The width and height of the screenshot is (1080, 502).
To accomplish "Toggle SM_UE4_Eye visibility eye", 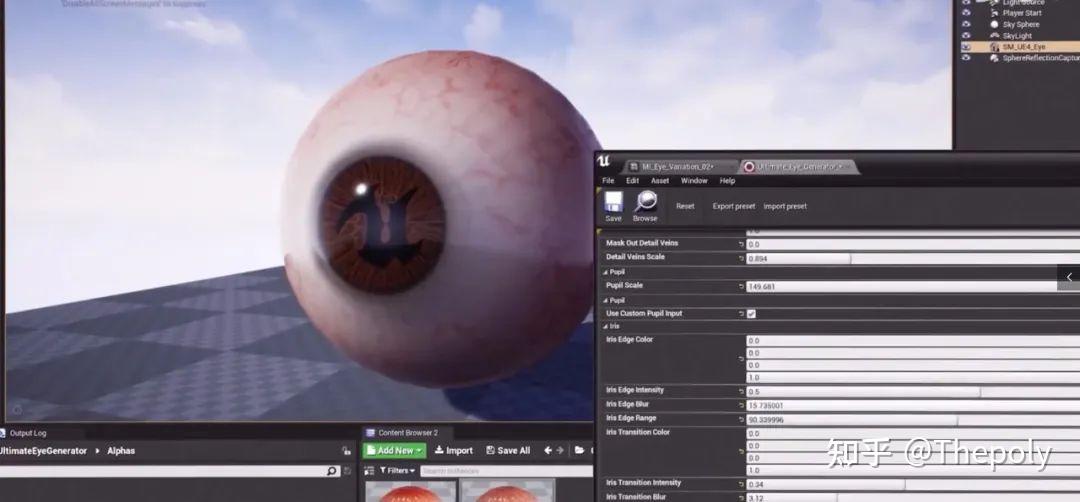I will click(x=966, y=47).
